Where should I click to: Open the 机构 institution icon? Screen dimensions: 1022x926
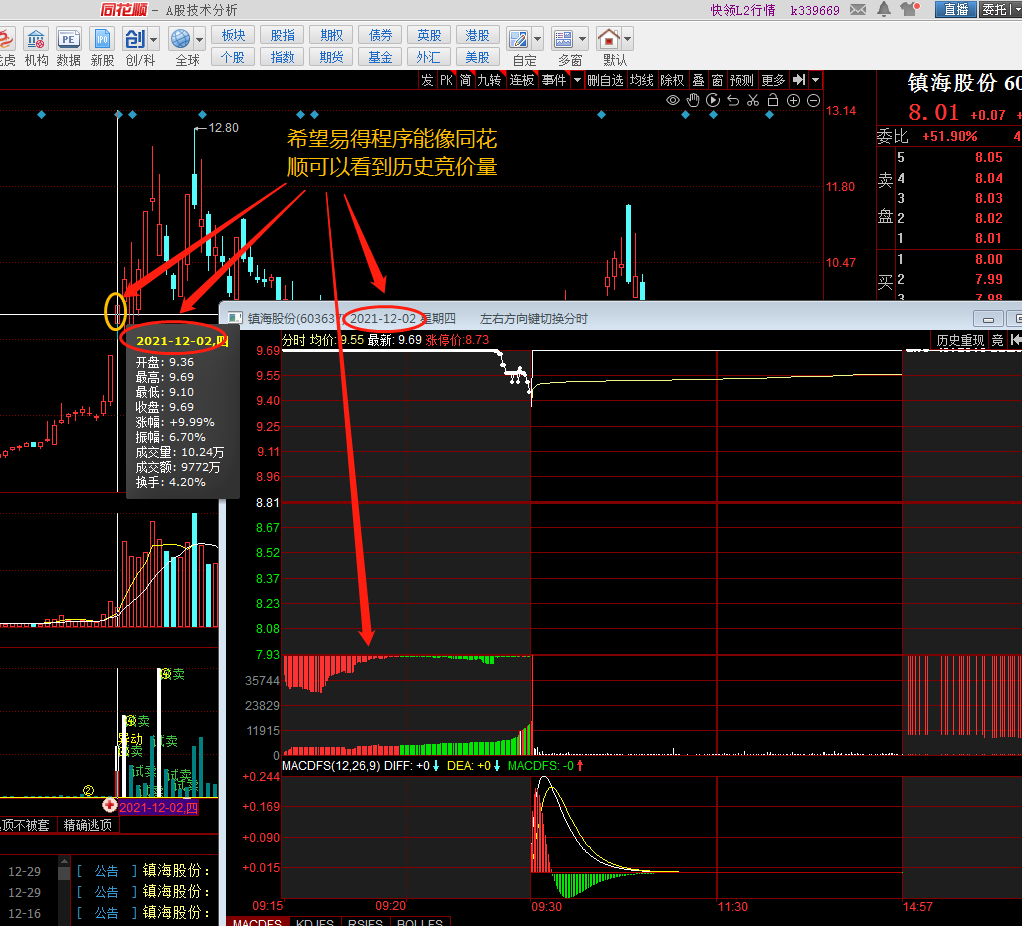(x=36, y=40)
